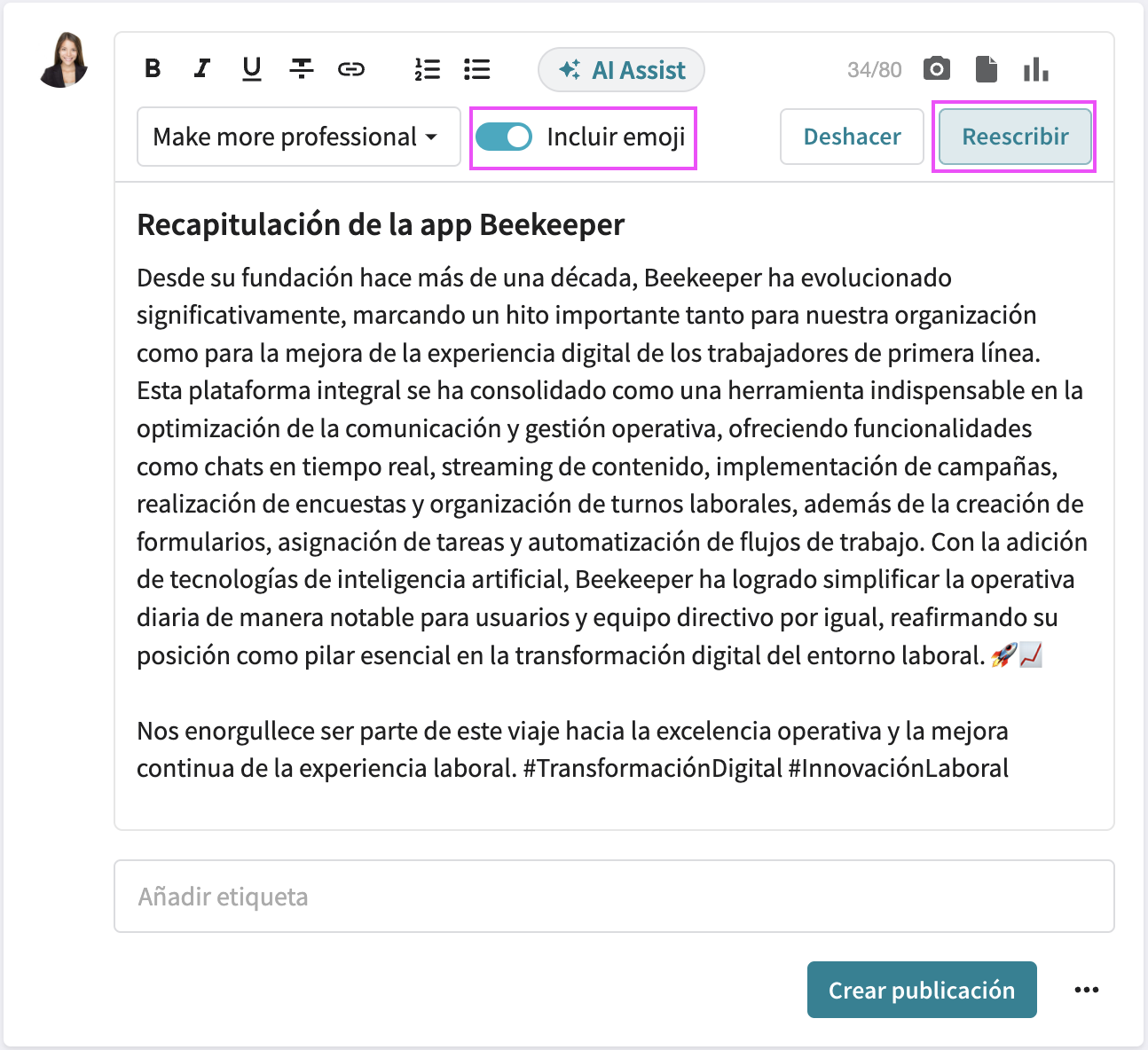Attach a photo with the camera icon

point(936,67)
